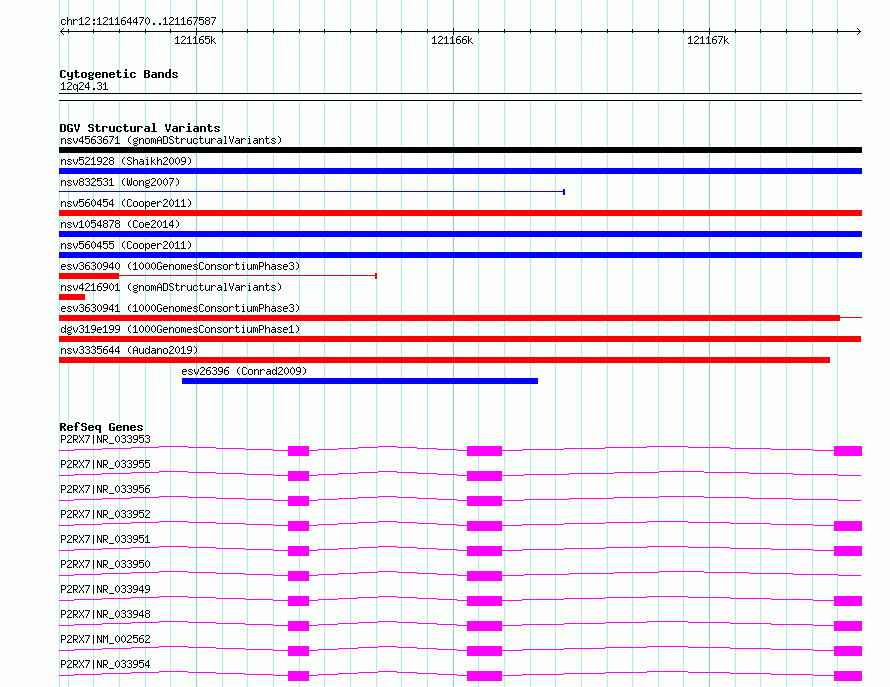Click the red bar under esv3630941
Viewport: 890px width, 687px height.
point(450,318)
